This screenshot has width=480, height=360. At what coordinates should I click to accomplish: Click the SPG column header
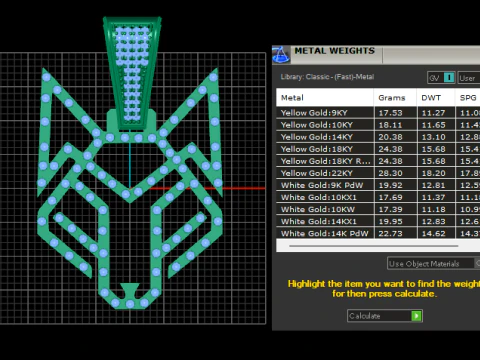468,98
